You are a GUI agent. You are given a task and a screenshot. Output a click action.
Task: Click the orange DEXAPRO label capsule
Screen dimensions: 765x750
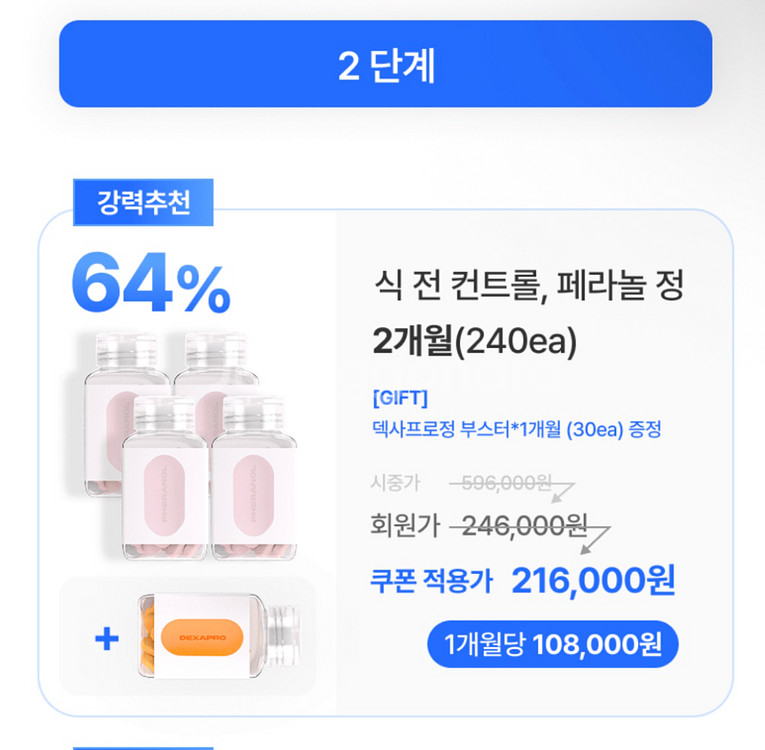[x=201, y=637]
